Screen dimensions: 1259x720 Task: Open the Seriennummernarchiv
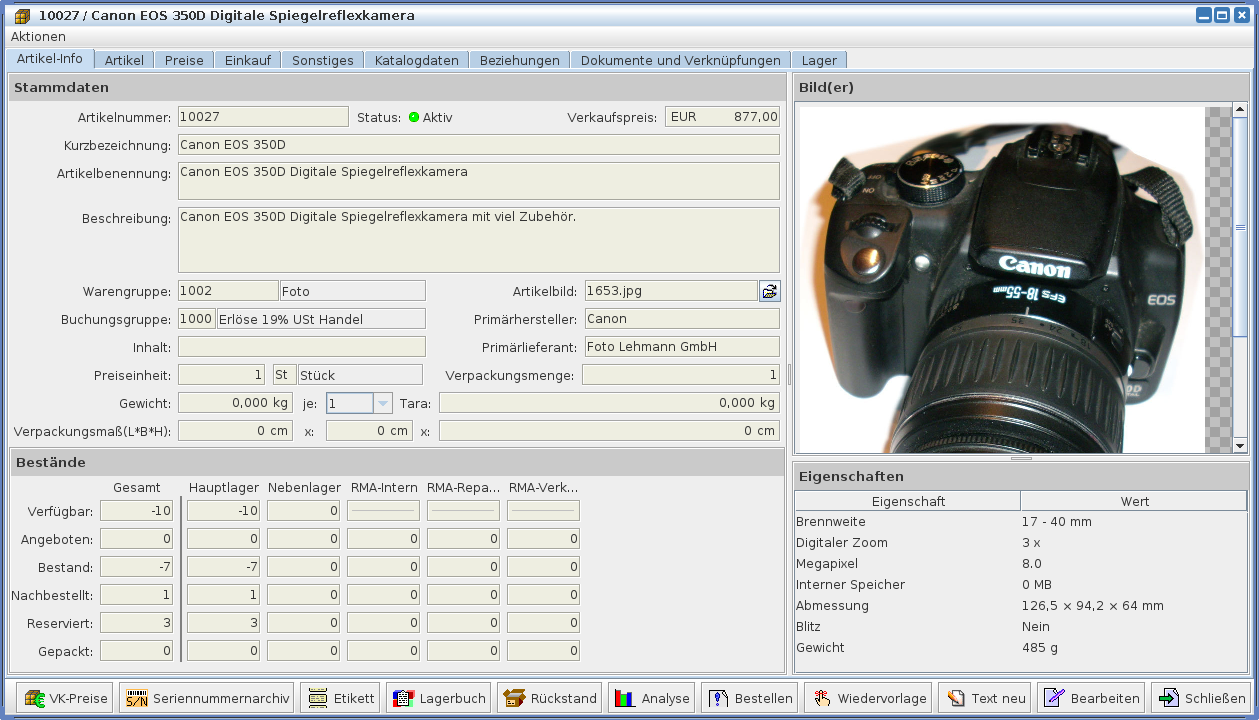207,698
